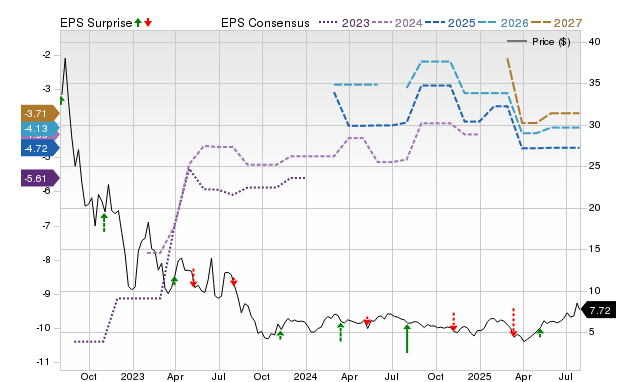640x382 pixels.
Task: Click the red surprise arrow in May 2024
Action: 367,321
